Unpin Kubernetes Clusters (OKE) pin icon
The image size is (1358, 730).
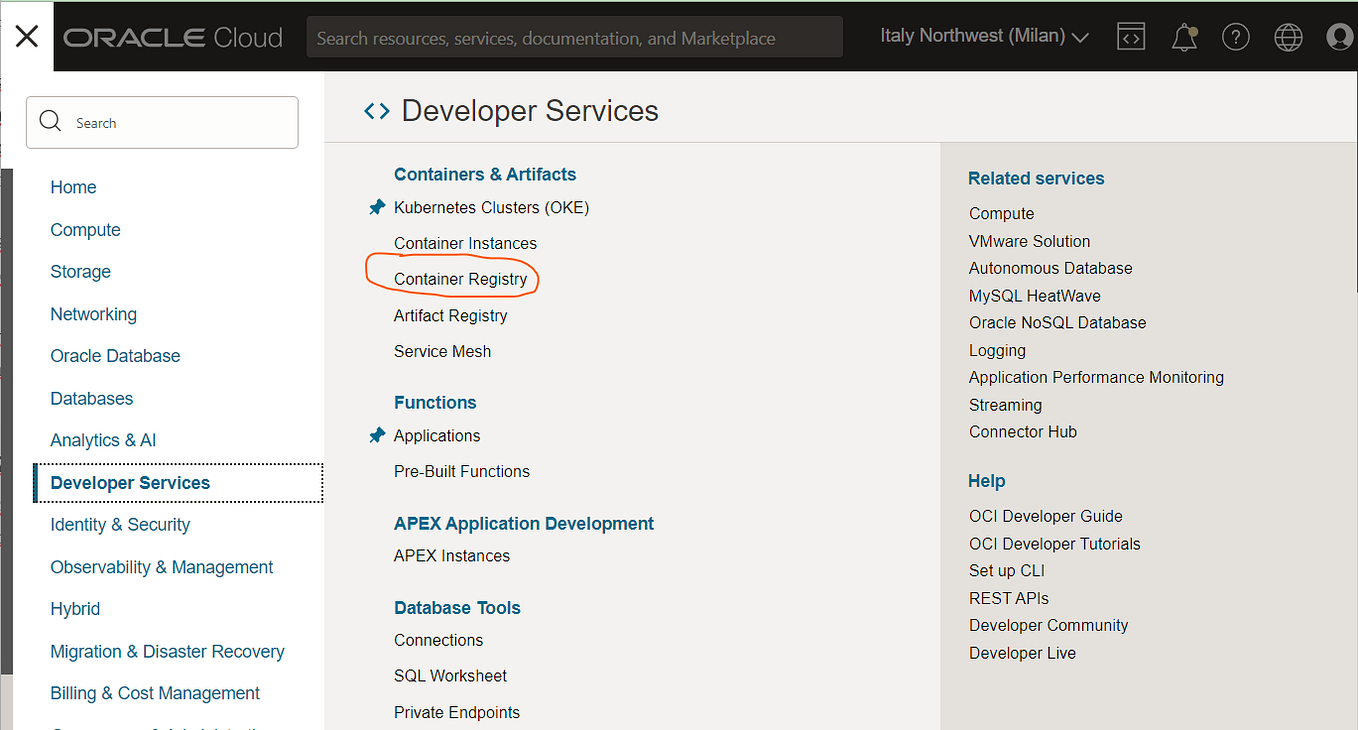click(x=377, y=208)
